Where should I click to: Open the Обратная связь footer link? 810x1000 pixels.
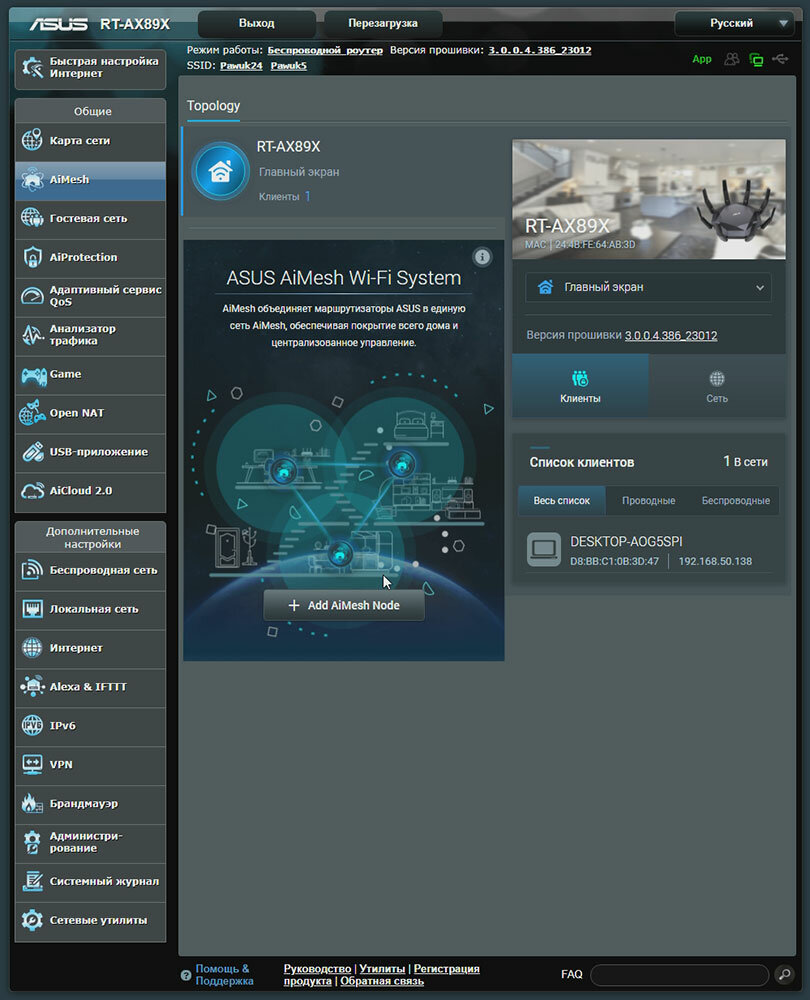coord(381,981)
